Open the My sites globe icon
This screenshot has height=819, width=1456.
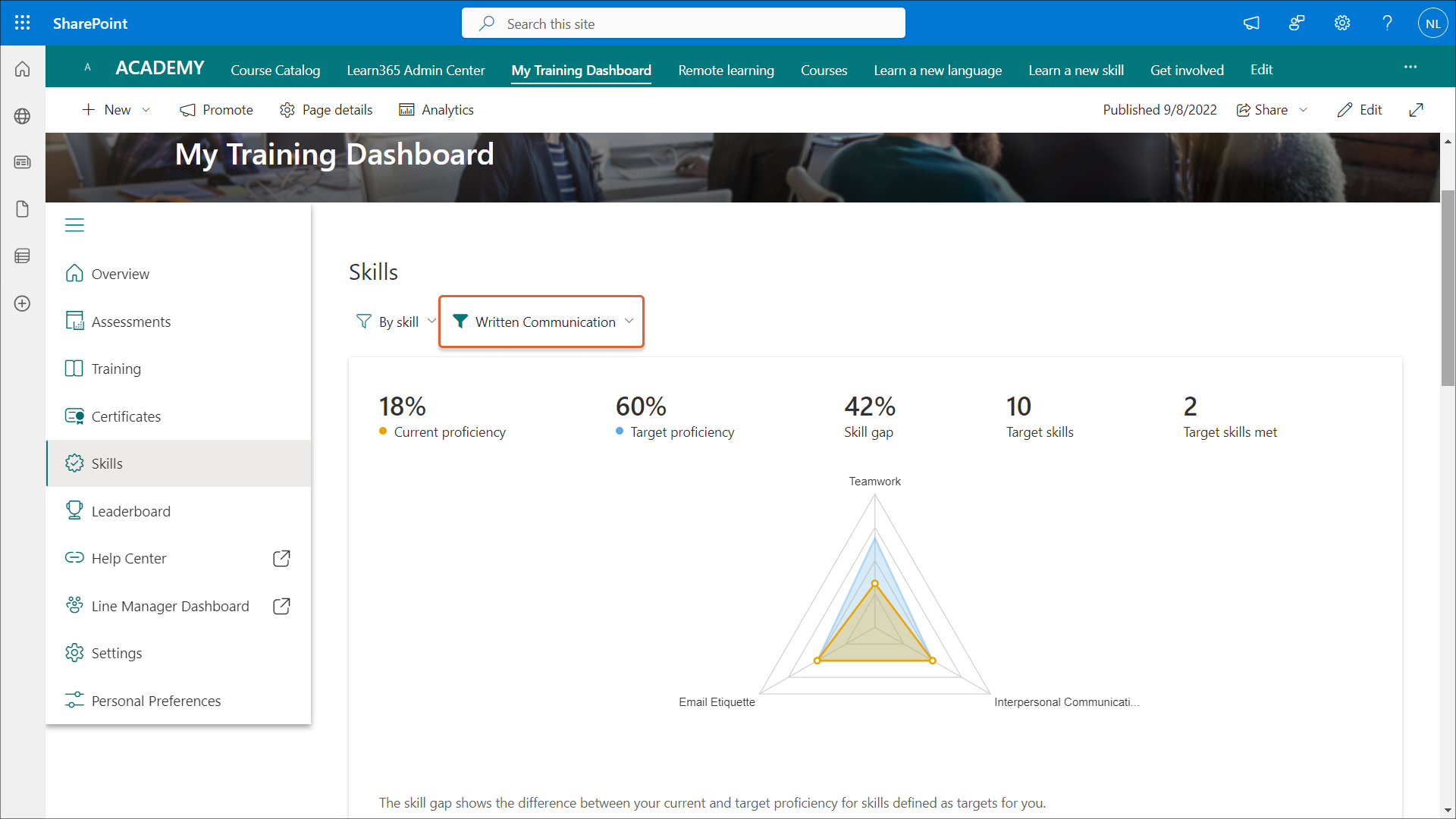click(x=23, y=116)
